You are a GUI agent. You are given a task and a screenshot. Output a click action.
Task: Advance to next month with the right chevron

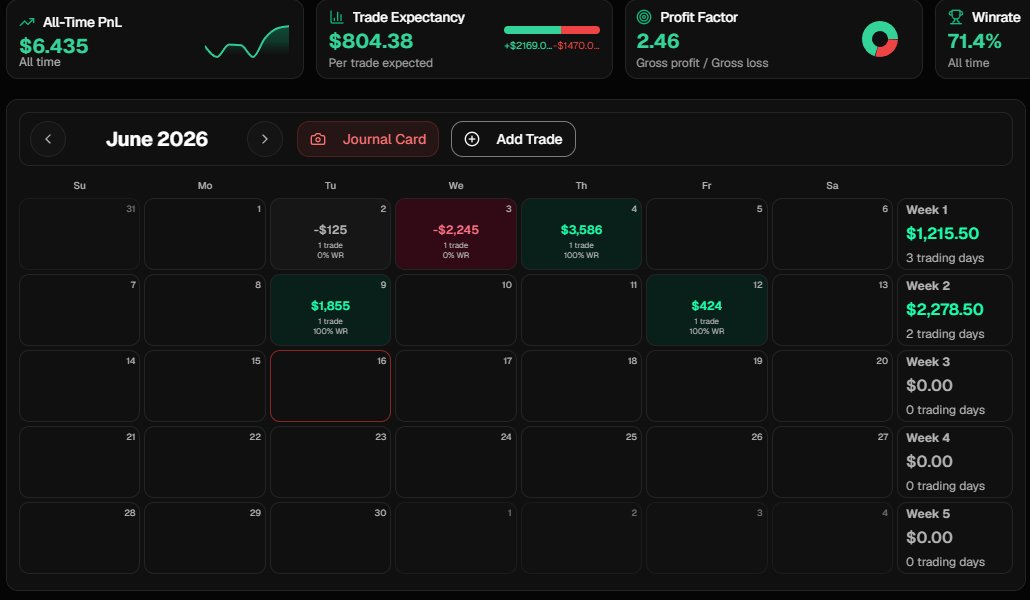click(265, 139)
